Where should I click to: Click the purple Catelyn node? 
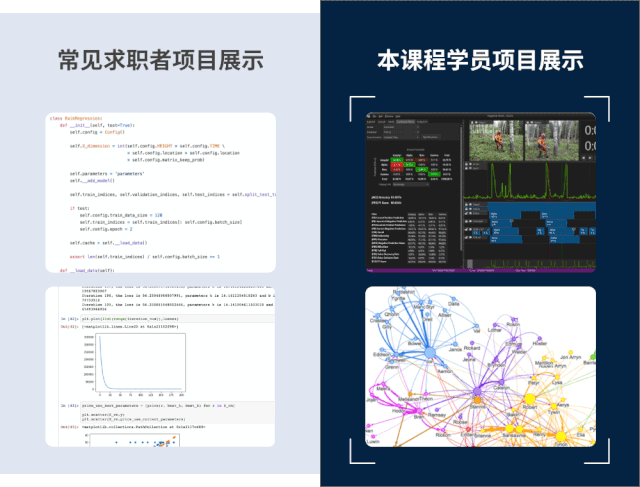pos(502,382)
